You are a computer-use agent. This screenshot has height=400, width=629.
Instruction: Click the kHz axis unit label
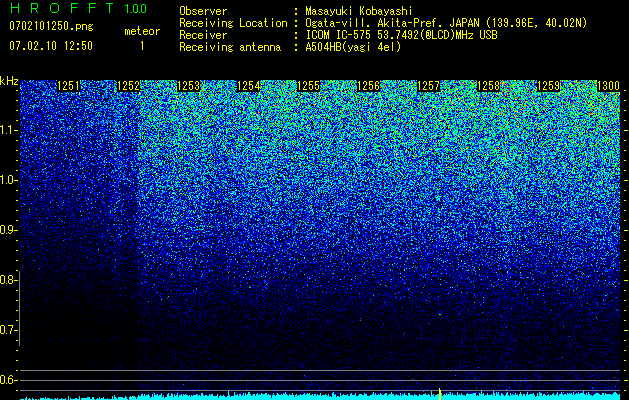click(9, 81)
